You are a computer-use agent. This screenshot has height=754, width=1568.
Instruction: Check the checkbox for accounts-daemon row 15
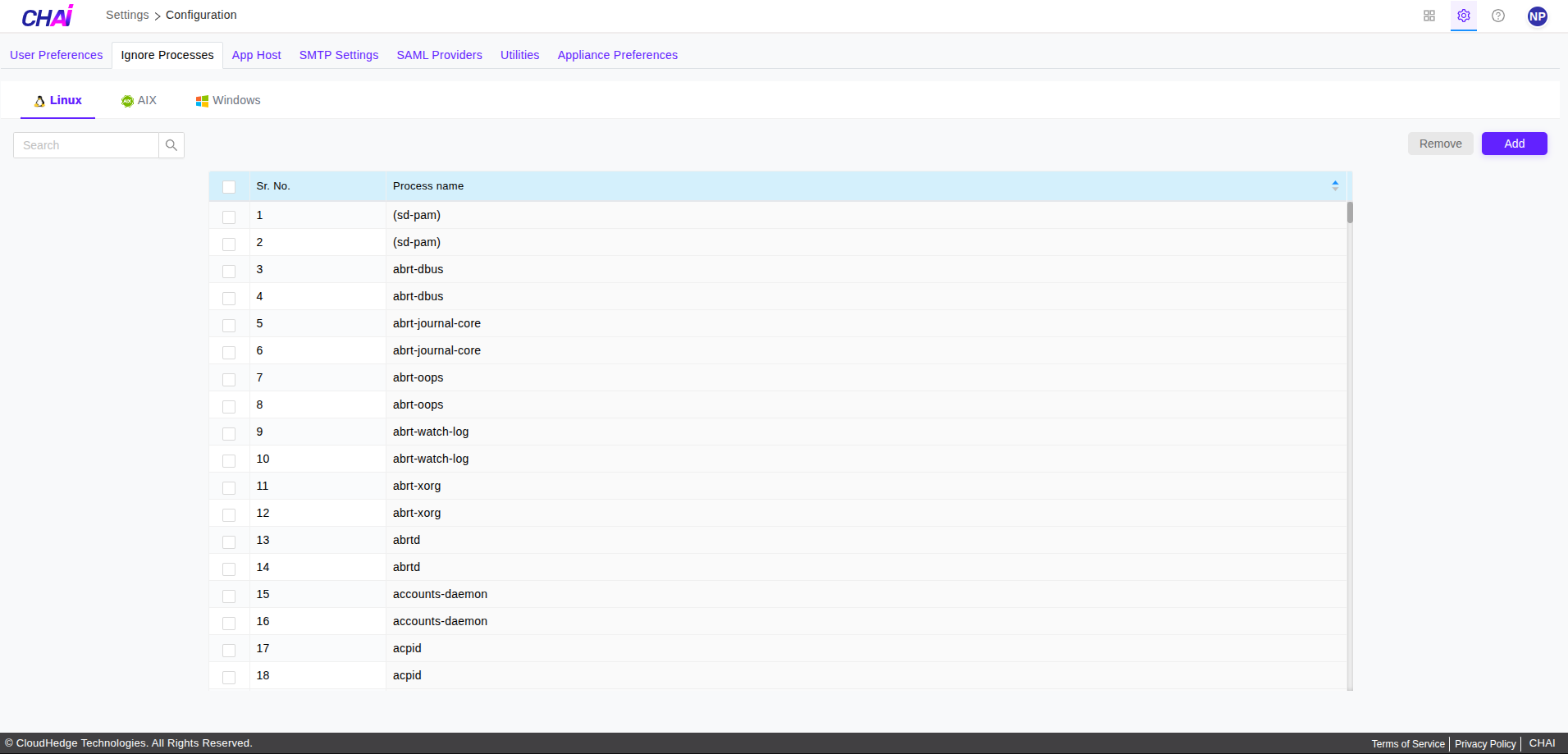229,596
